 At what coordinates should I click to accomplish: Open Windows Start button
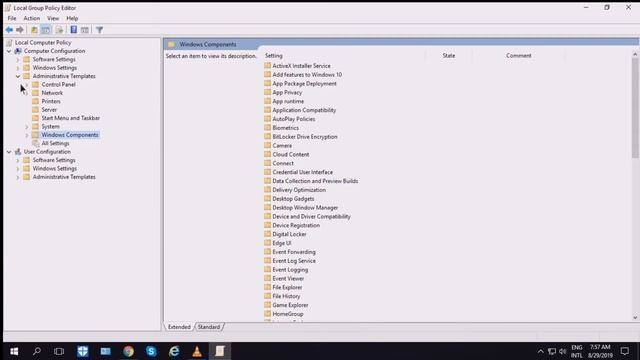click(x=14, y=351)
